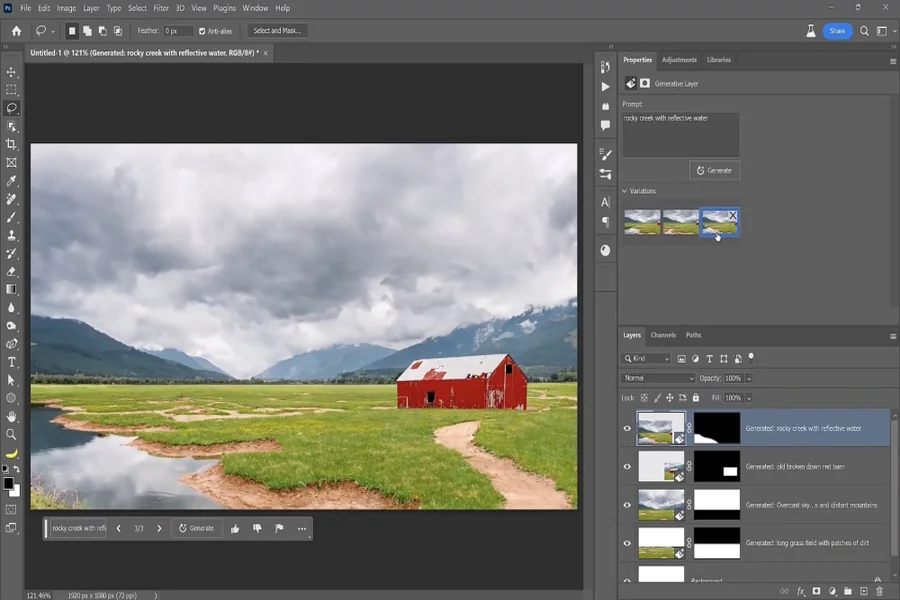Collapse the Variations section
The image size is (900, 600).
tap(625, 191)
